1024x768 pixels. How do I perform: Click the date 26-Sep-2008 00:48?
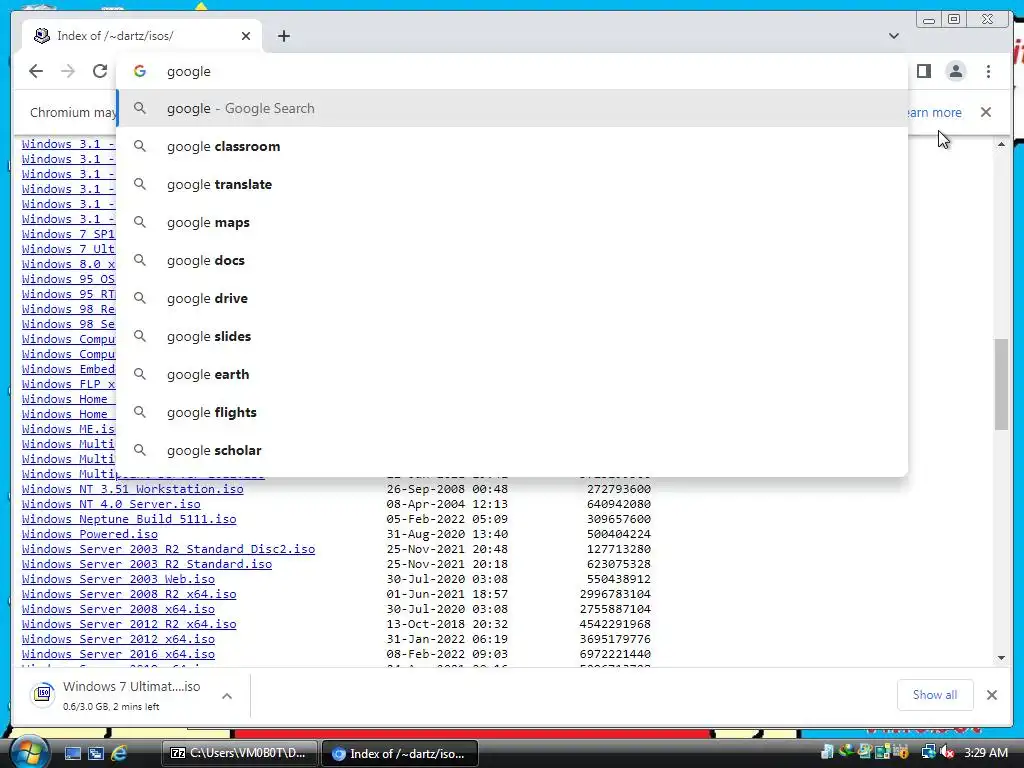click(447, 489)
